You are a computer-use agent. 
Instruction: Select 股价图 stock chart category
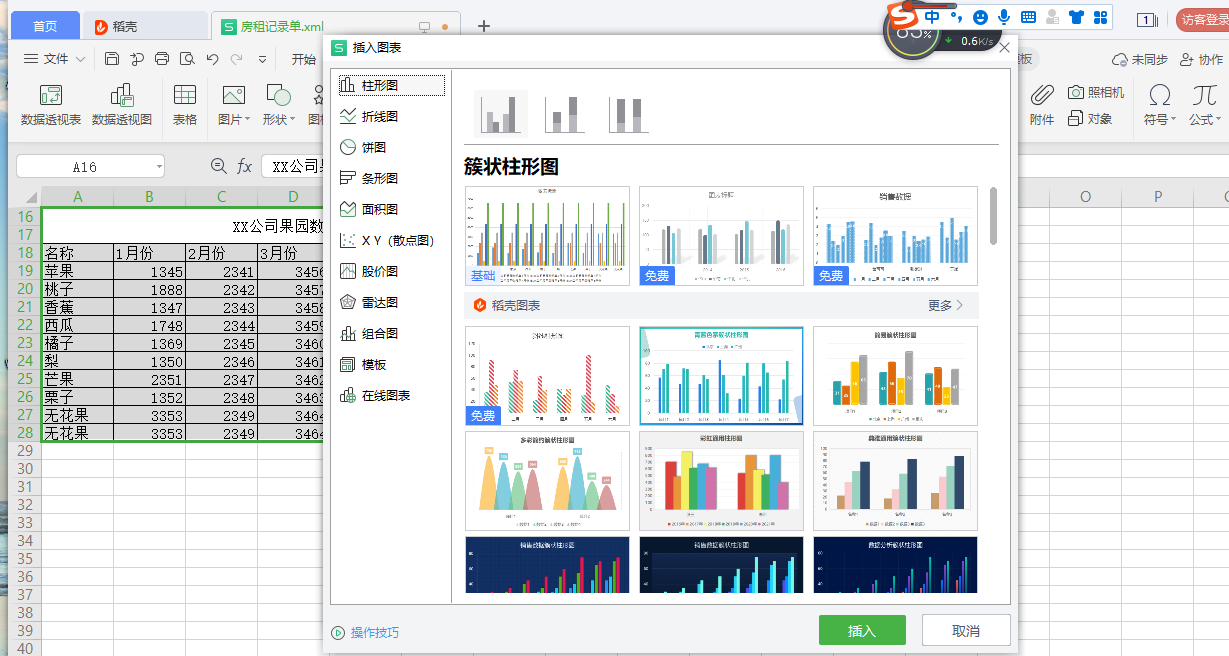click(369, 272)
